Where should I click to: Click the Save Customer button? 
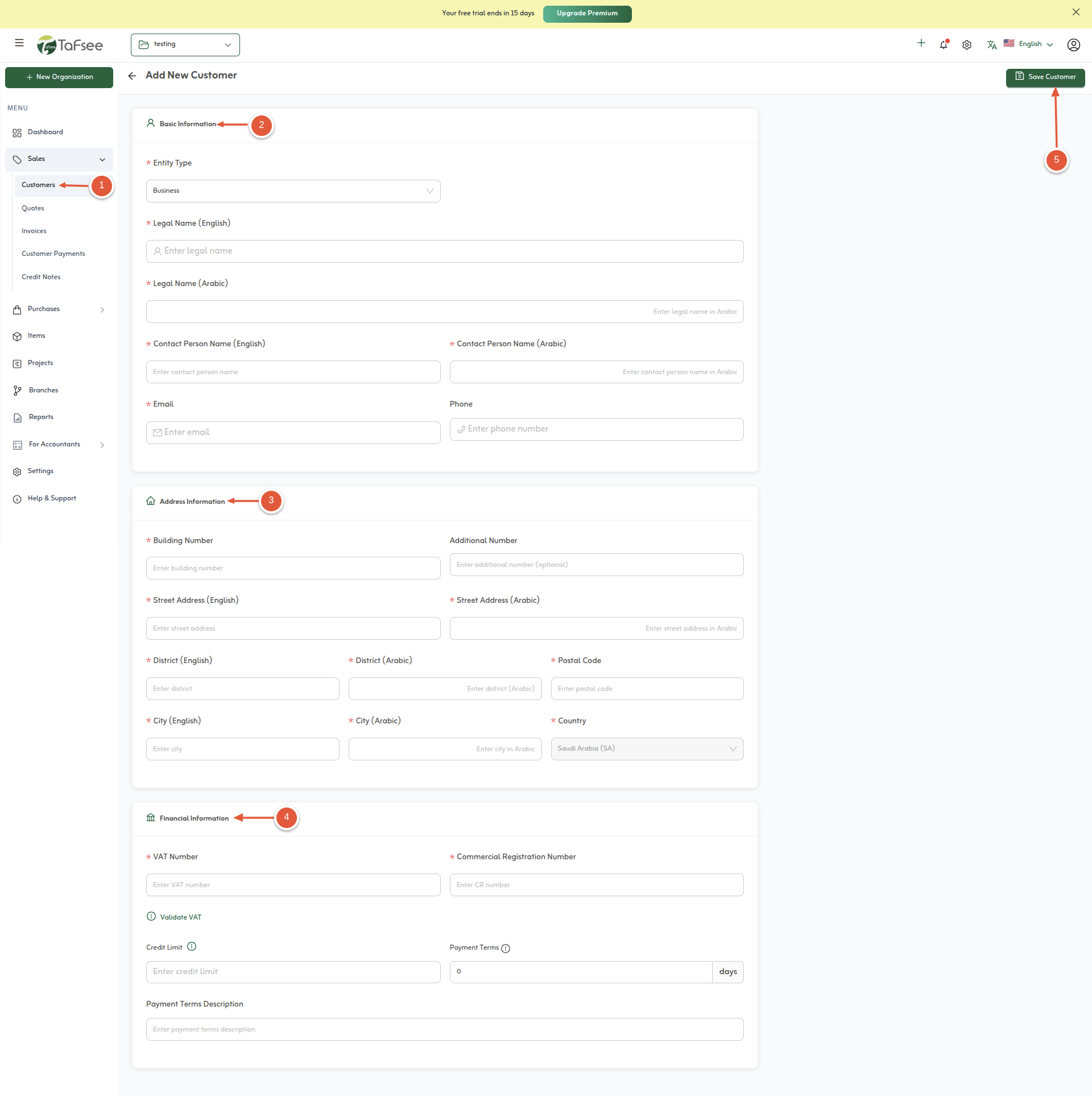point(1045,77)
